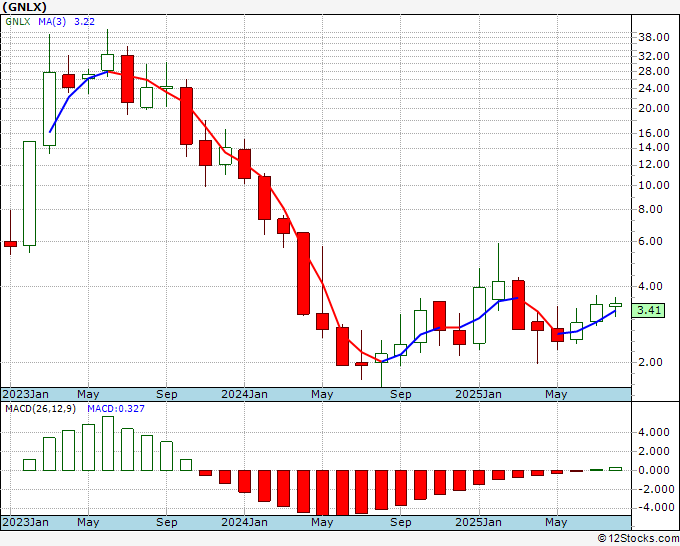Viewport: 680px width, 546px height.
Task: Click the moving average value 3.22
Action: click(x=84, y=22)
